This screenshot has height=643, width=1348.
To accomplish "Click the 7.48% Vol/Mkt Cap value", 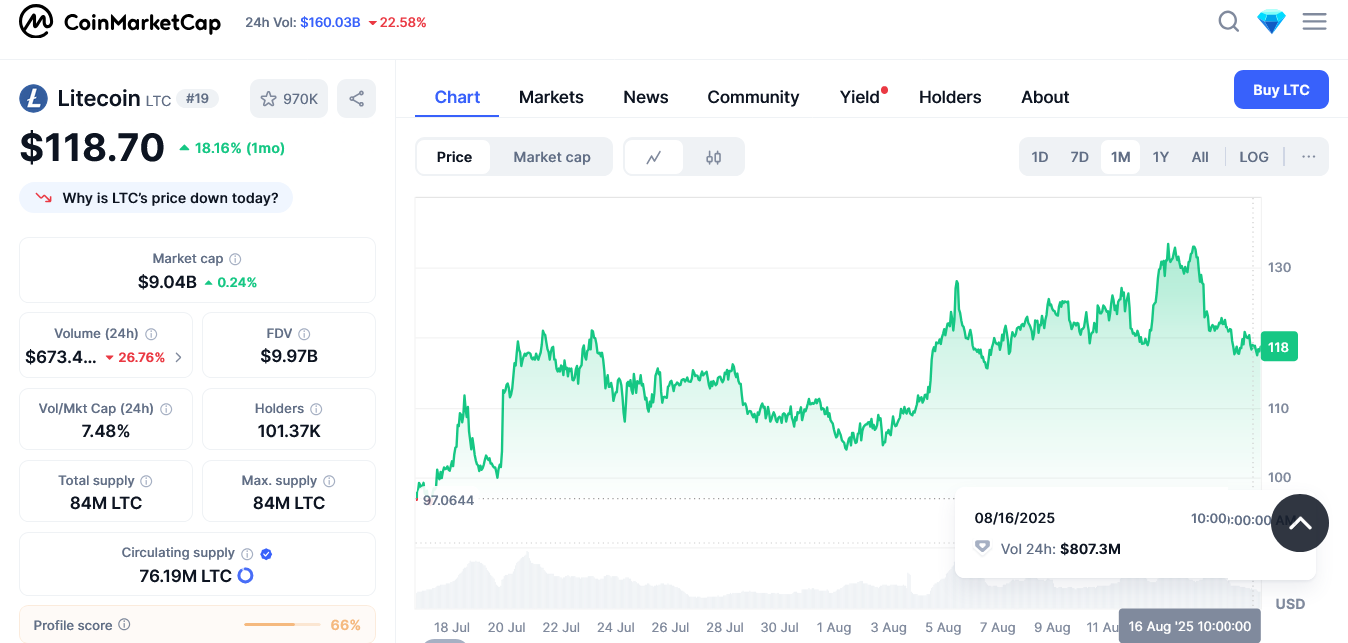I will click(x=106, y=431).
